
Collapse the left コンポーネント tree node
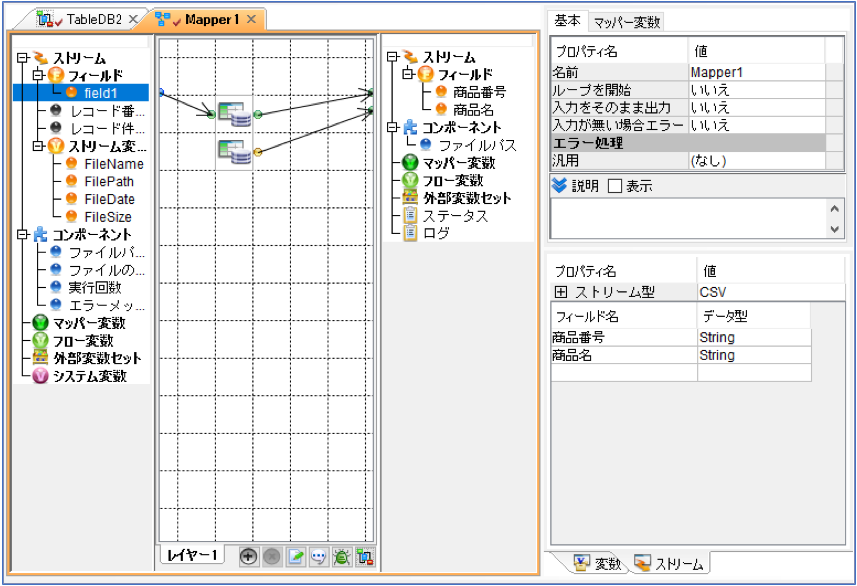(x=22, y=235)
